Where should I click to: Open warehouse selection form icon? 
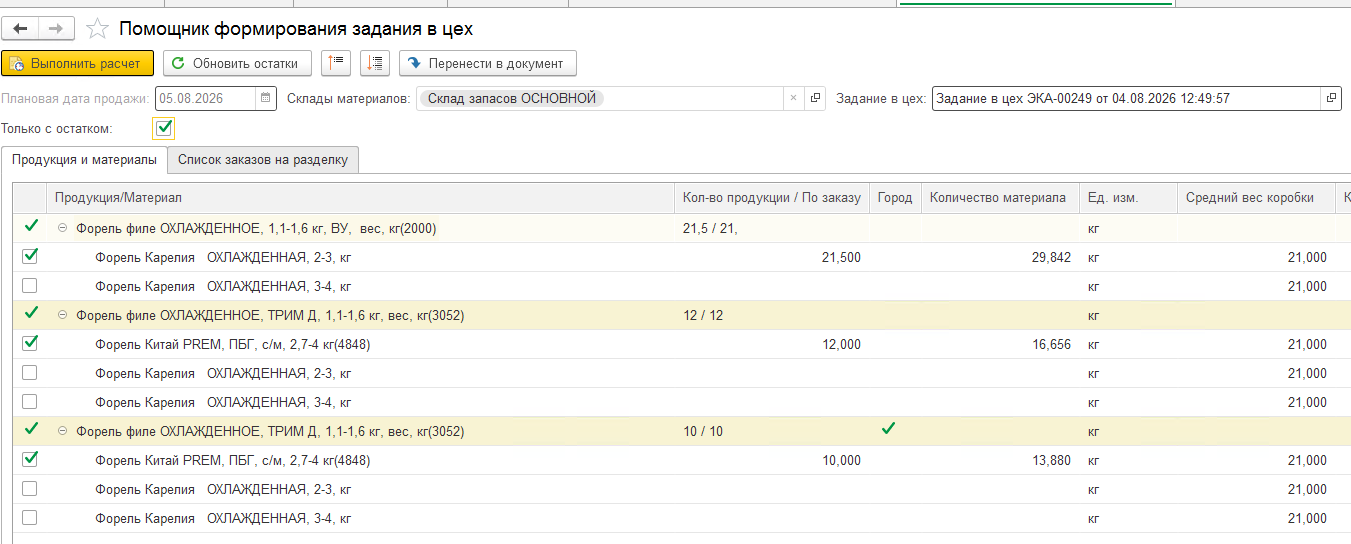coord(815,98)
